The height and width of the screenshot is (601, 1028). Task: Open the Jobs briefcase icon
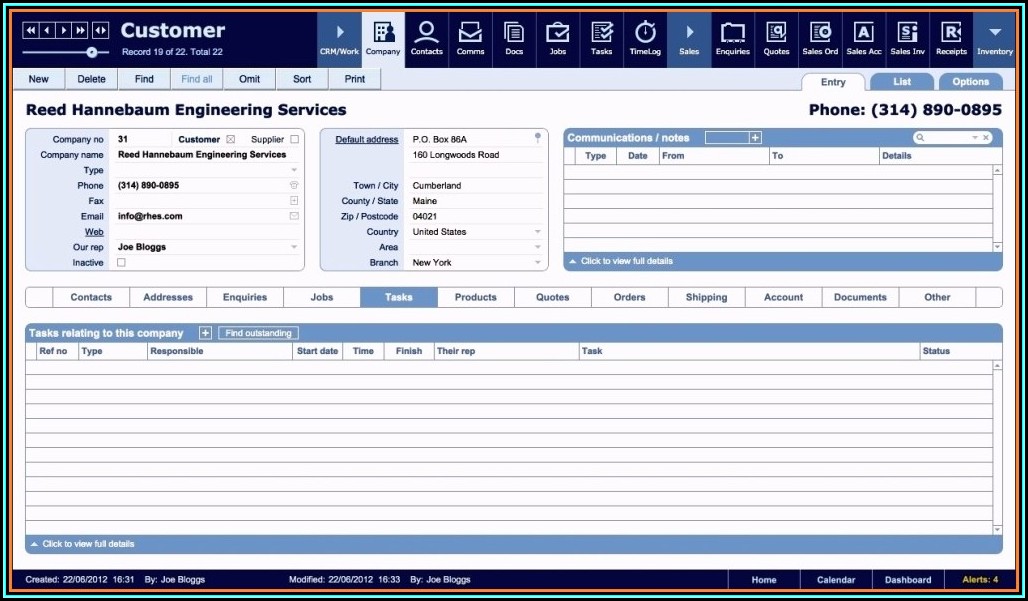click(557, 38)
